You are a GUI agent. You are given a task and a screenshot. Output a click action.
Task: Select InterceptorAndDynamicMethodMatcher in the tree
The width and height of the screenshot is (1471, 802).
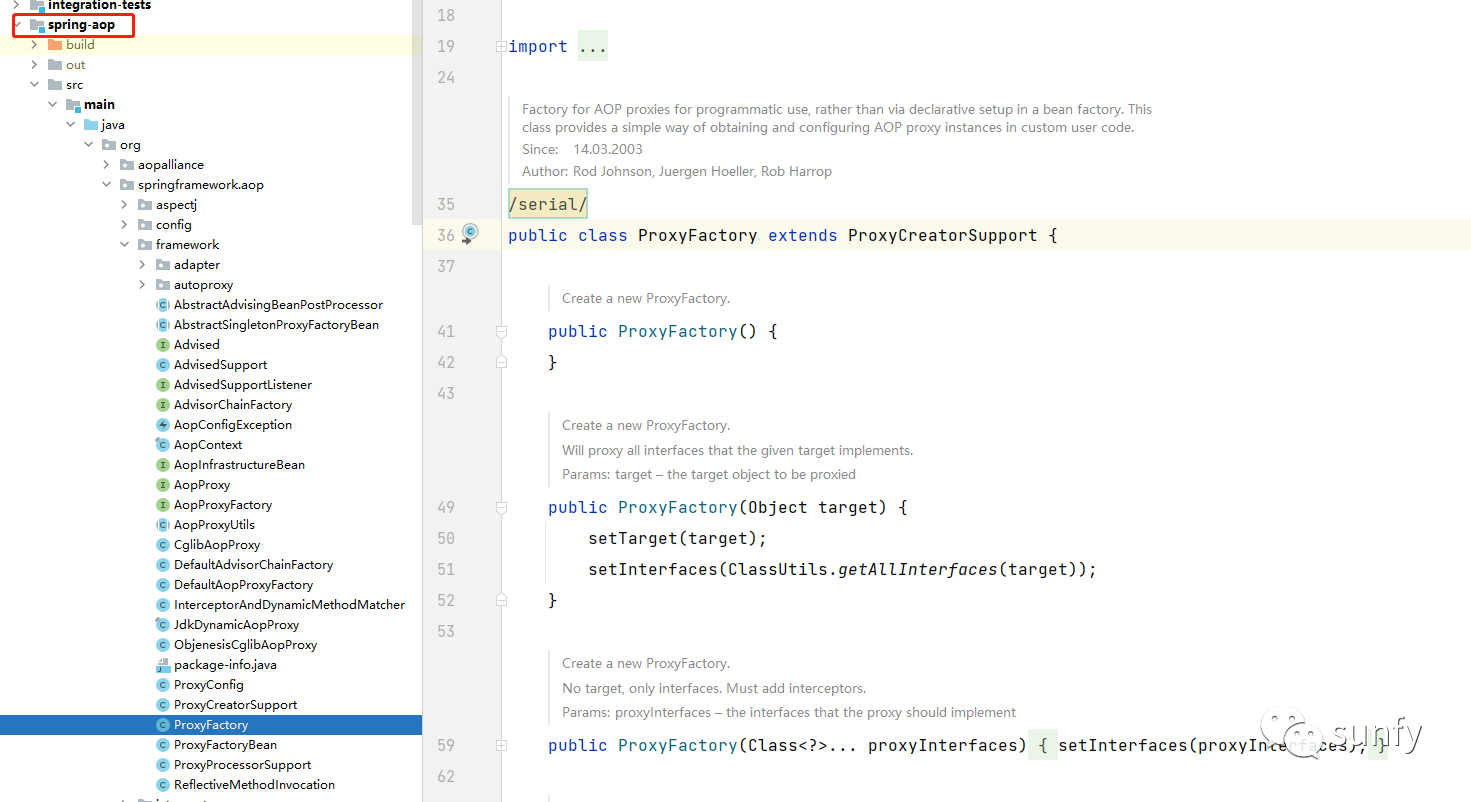tap(289, 605)
